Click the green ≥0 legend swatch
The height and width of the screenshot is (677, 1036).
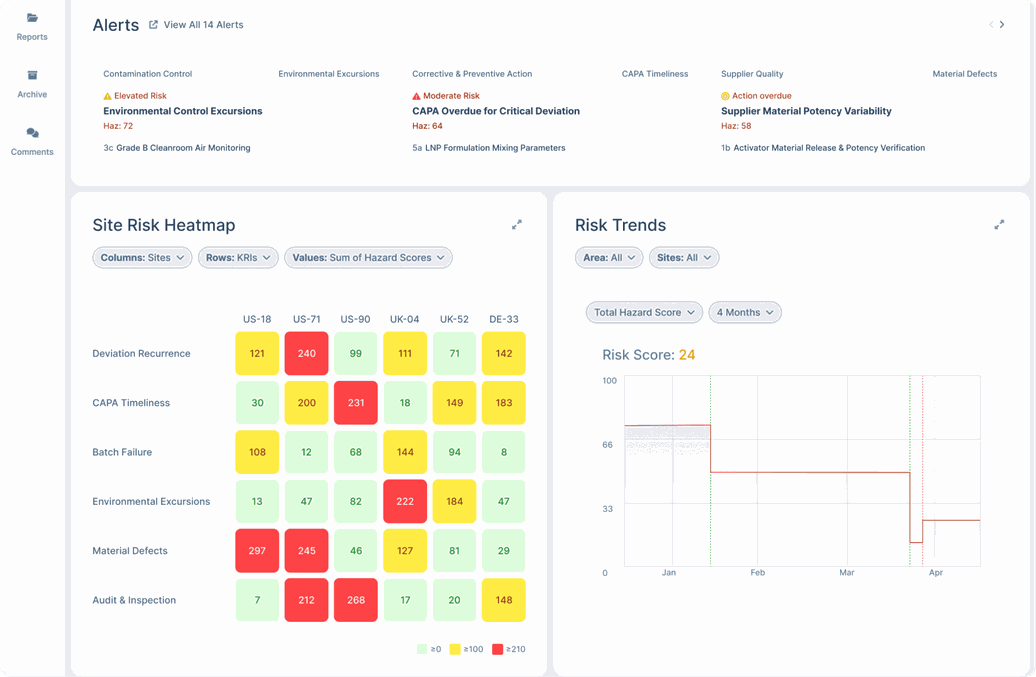(x=422, y=649)
